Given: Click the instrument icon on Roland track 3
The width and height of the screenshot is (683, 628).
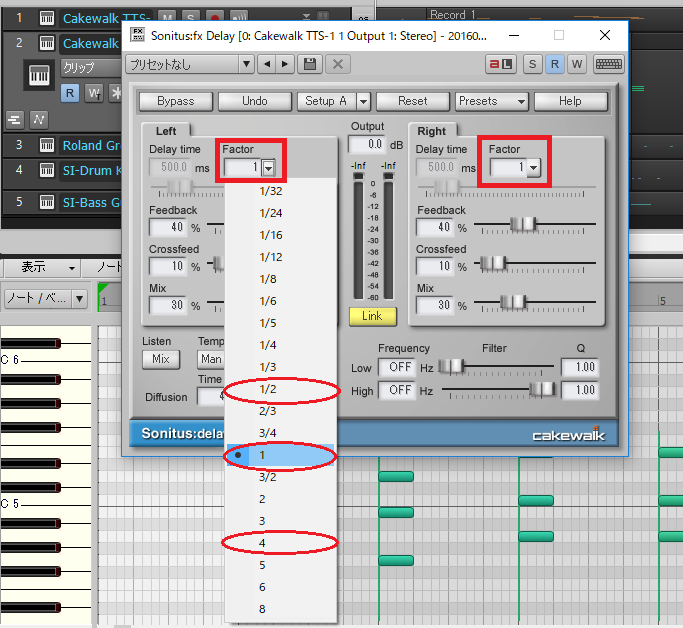Looking at the screenshot, I should coord(47,145).
